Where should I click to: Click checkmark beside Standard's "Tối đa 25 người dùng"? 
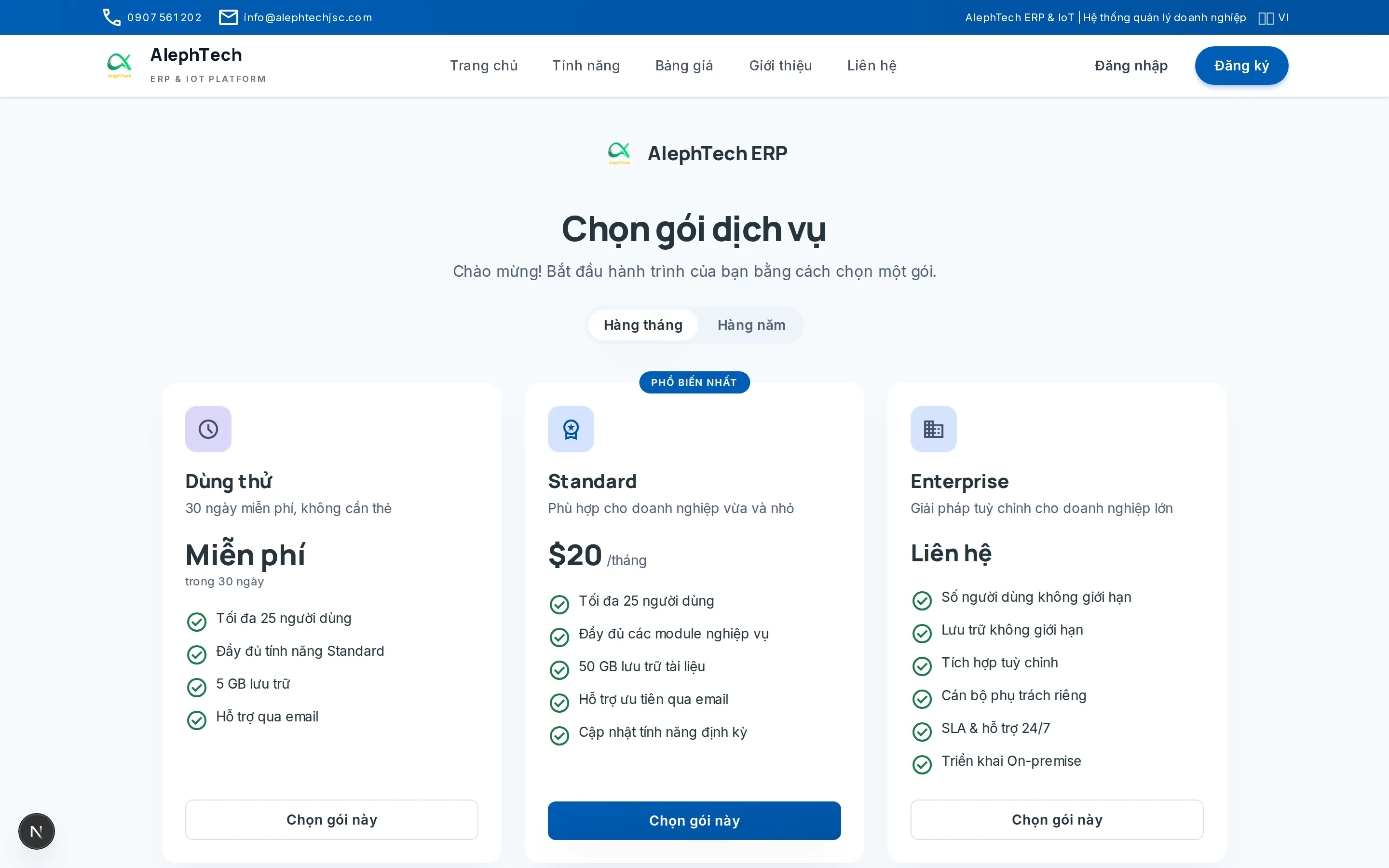click(559, 604)
